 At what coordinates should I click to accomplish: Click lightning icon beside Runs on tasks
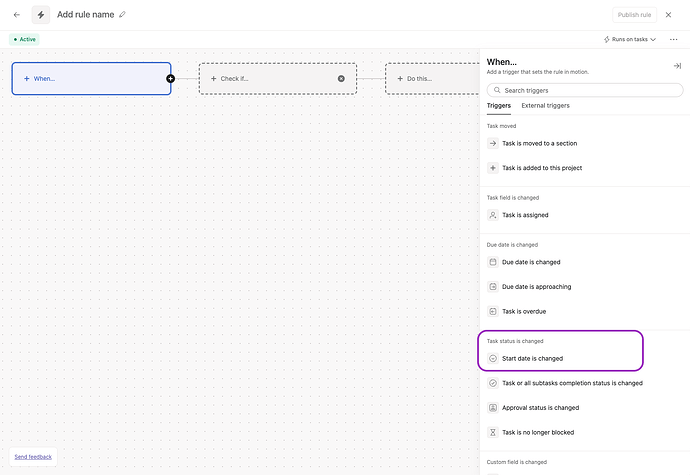point(606,39)
